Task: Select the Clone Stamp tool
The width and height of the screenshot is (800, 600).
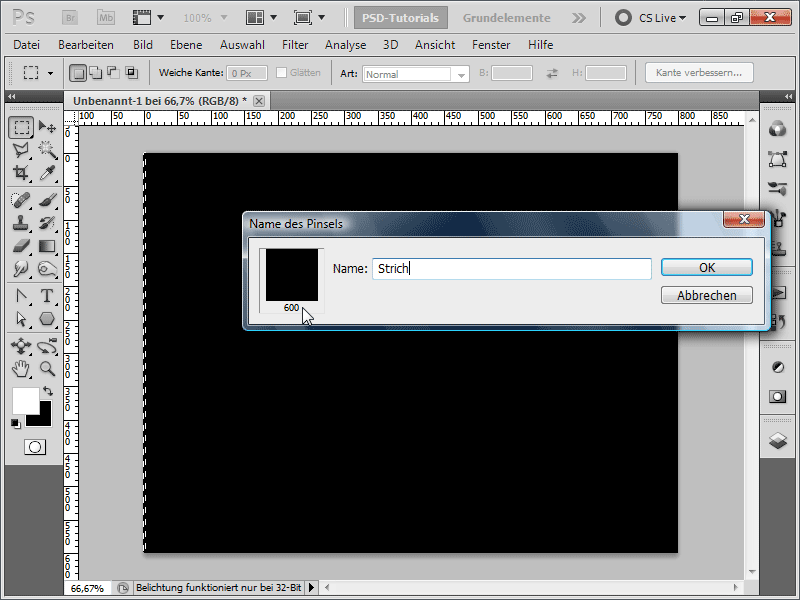Action: tap(21, 223)
